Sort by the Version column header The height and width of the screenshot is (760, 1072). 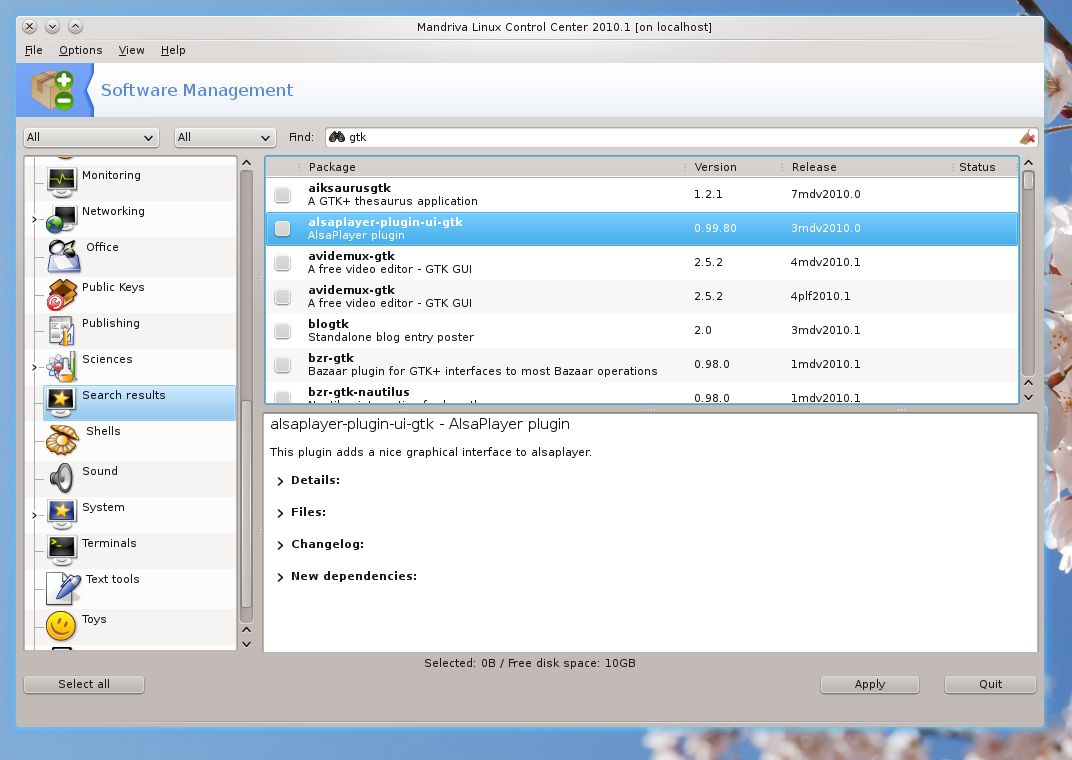[733, 167]
